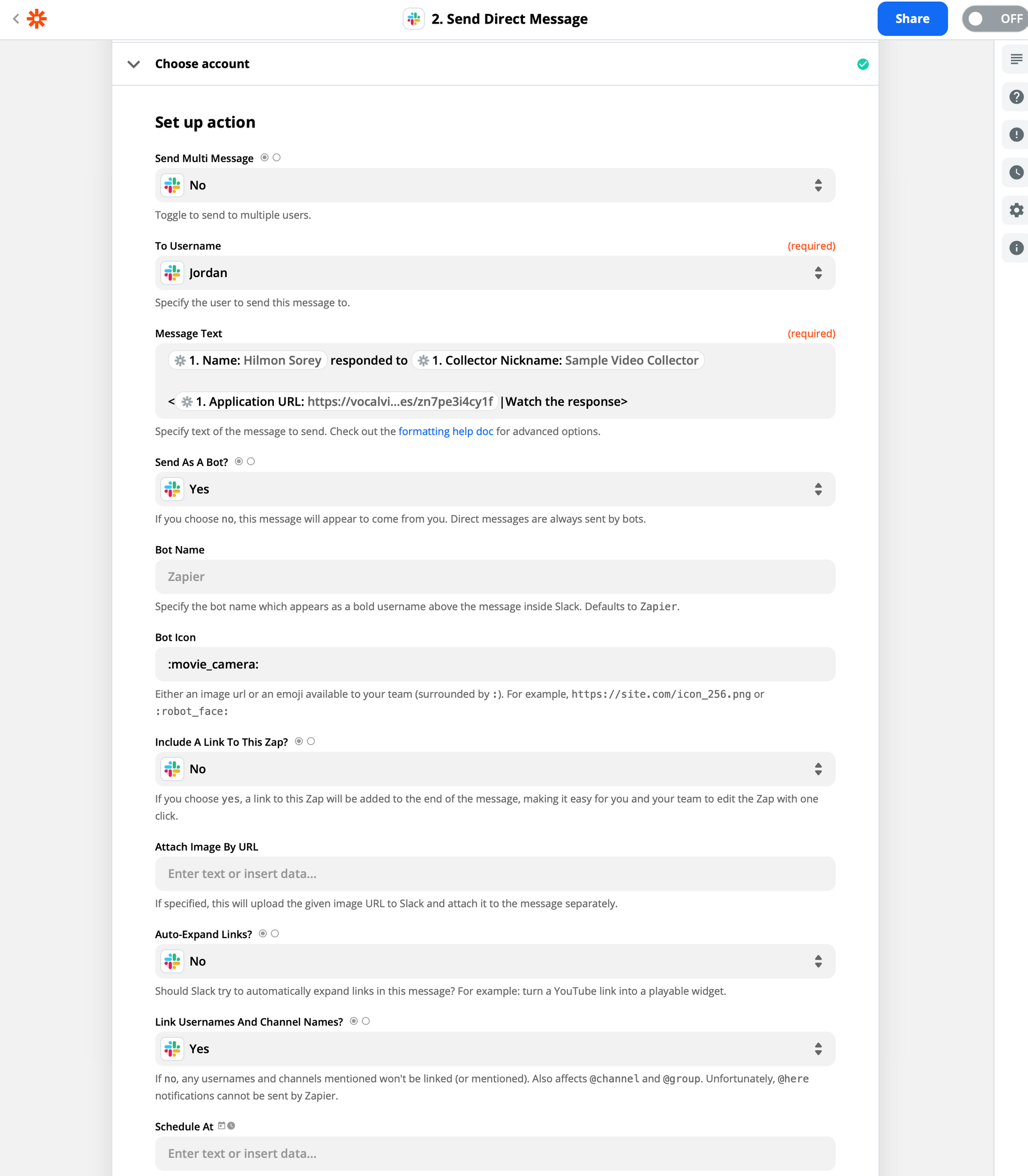Click the Share button
Viewport: 1028px width, 1176px height.
click(911, 19)
